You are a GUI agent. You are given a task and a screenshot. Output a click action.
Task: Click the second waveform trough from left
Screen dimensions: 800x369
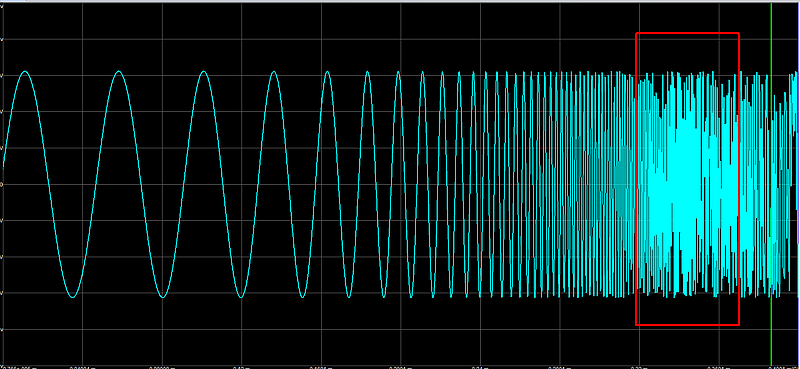162,296
